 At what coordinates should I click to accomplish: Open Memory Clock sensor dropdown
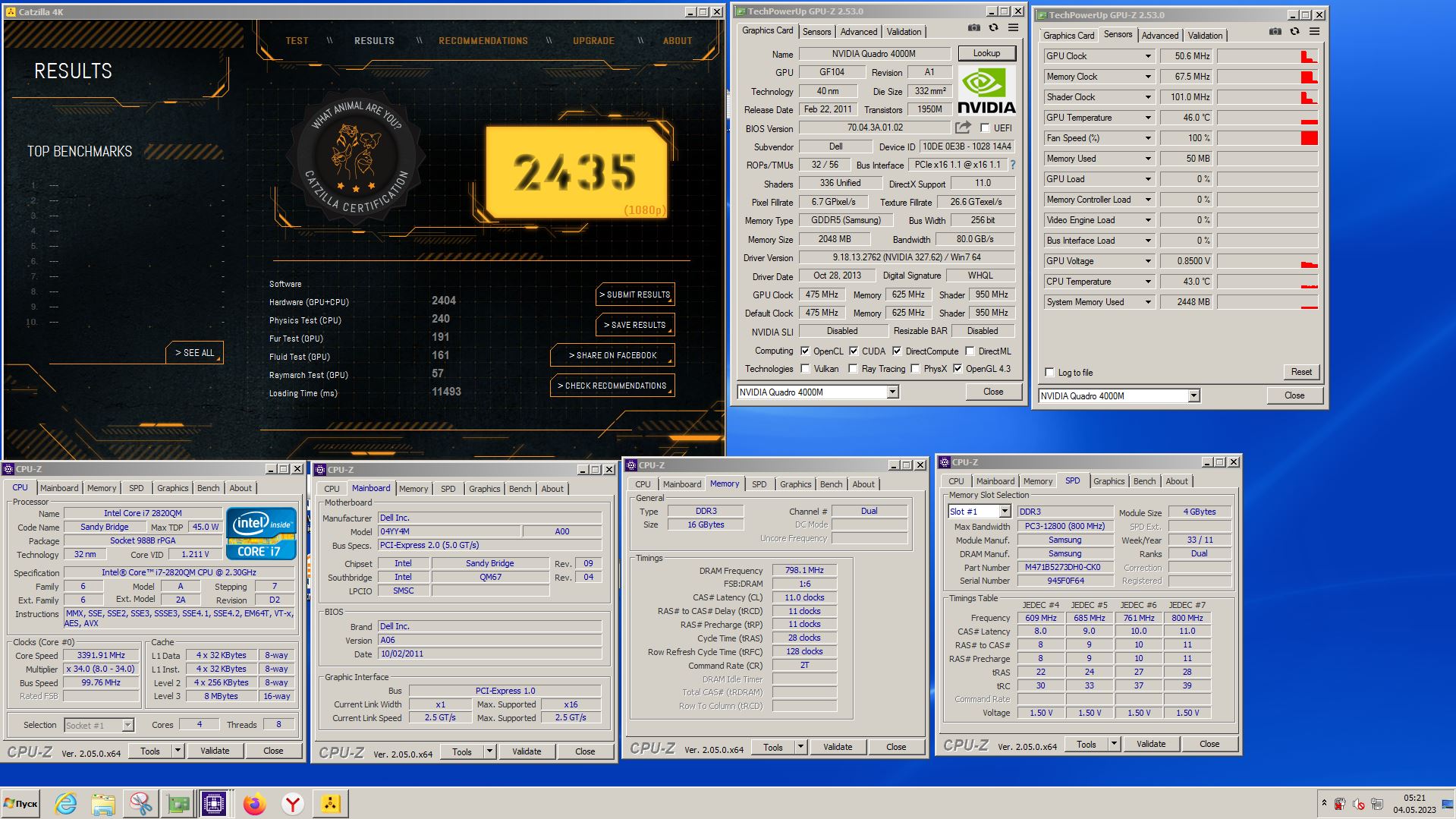coord(1148,77)
